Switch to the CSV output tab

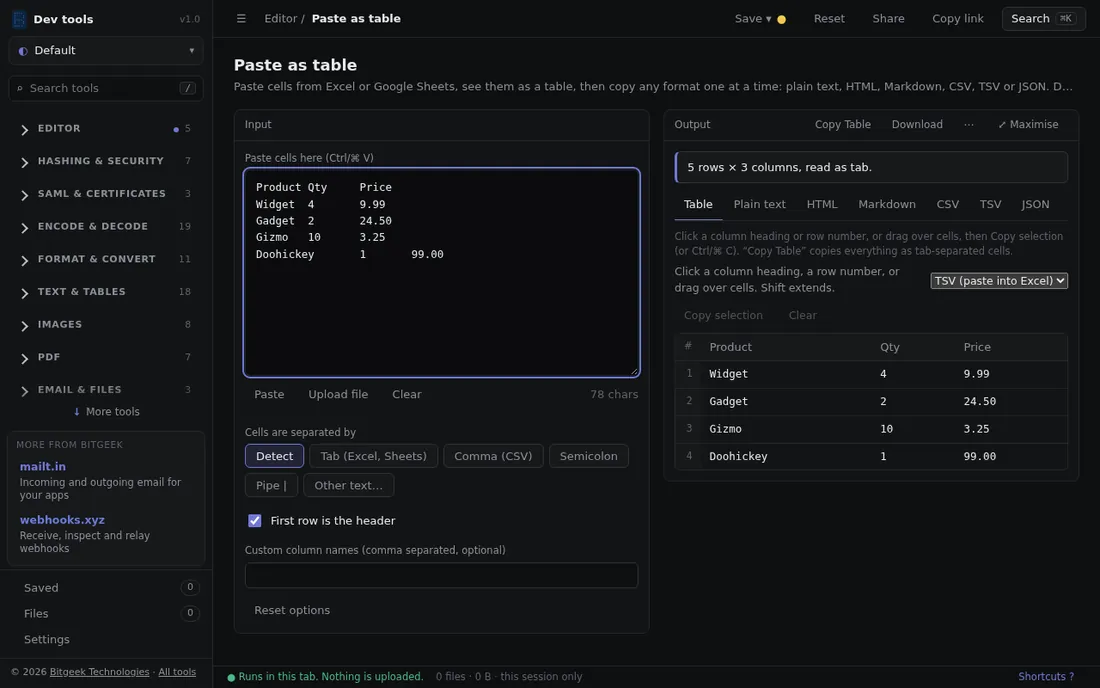[x=947, y=205]
